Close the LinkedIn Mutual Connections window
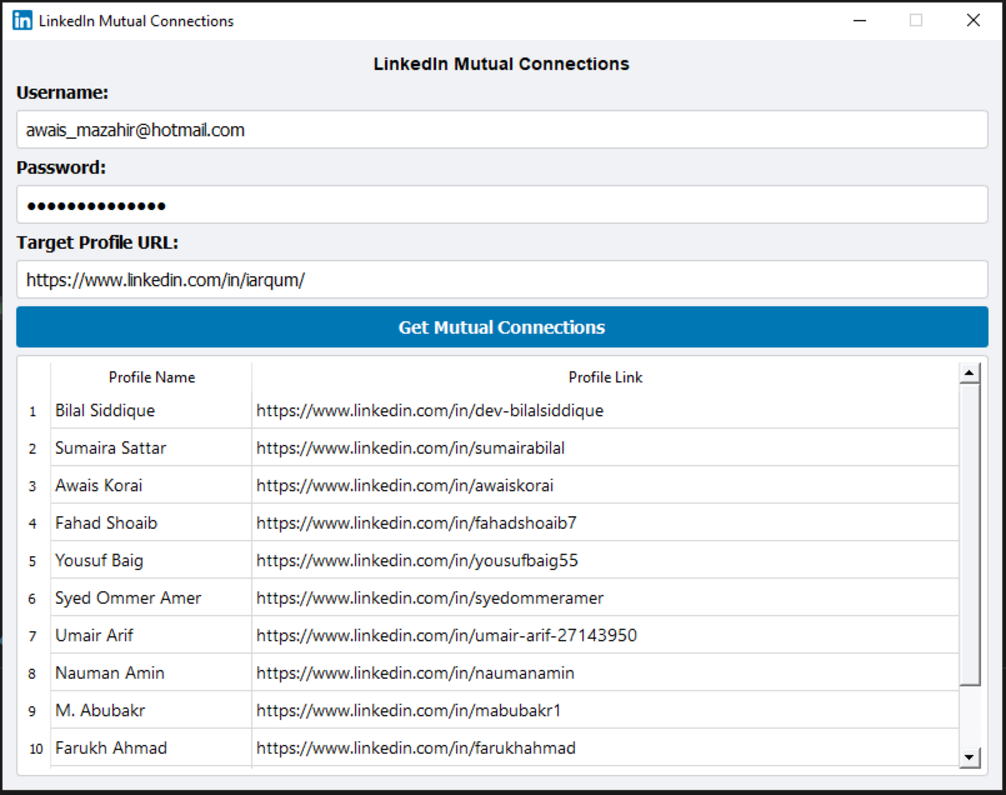Viewport: 1006px width, 795px height. coord(973,21)
